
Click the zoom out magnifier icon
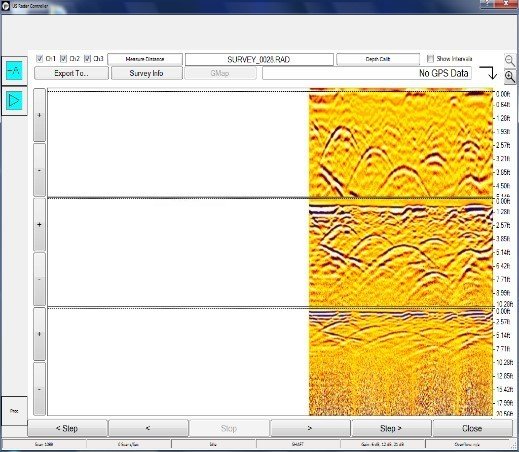(x=510, y=60)
